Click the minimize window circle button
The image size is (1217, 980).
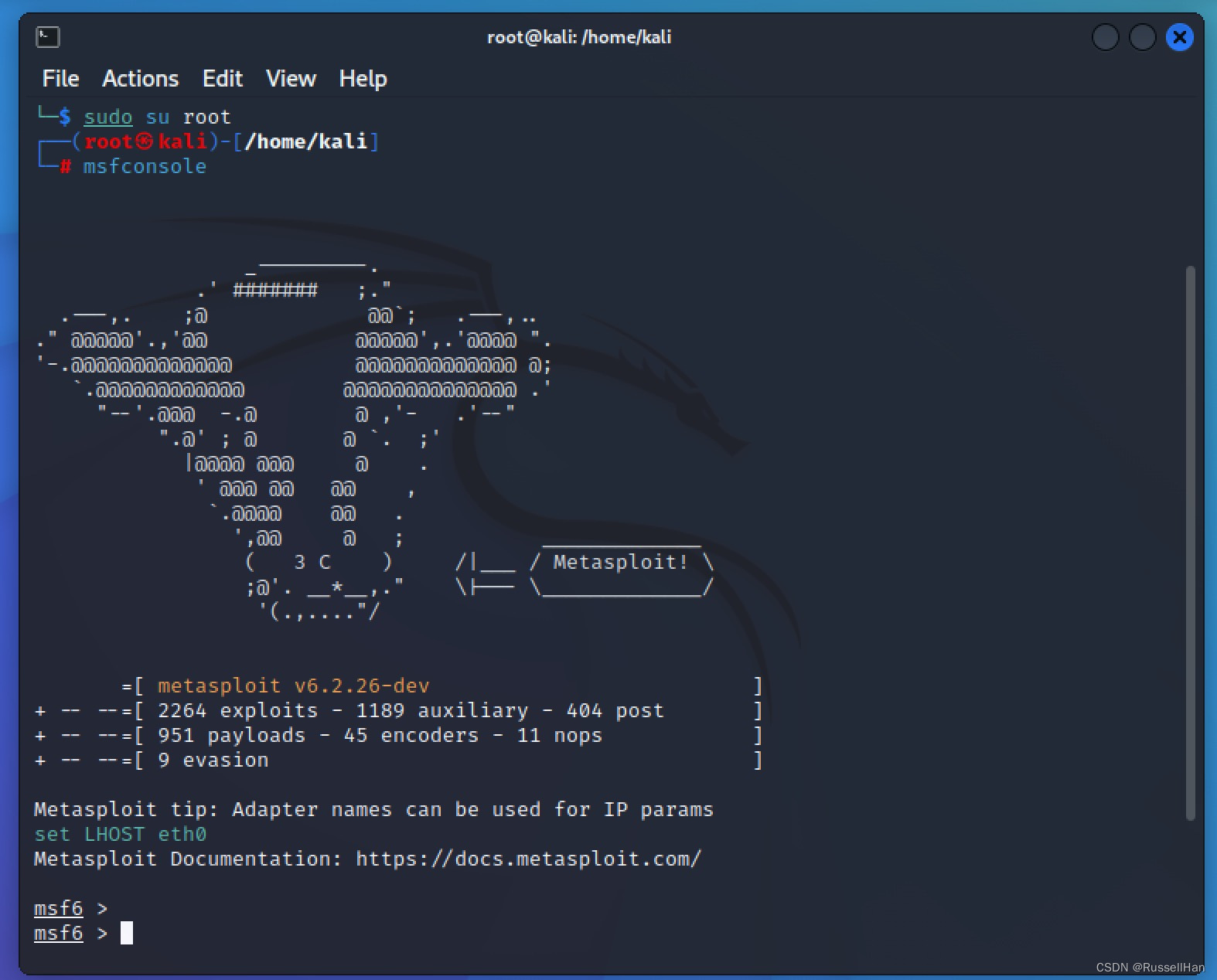tap(1105, 37)
